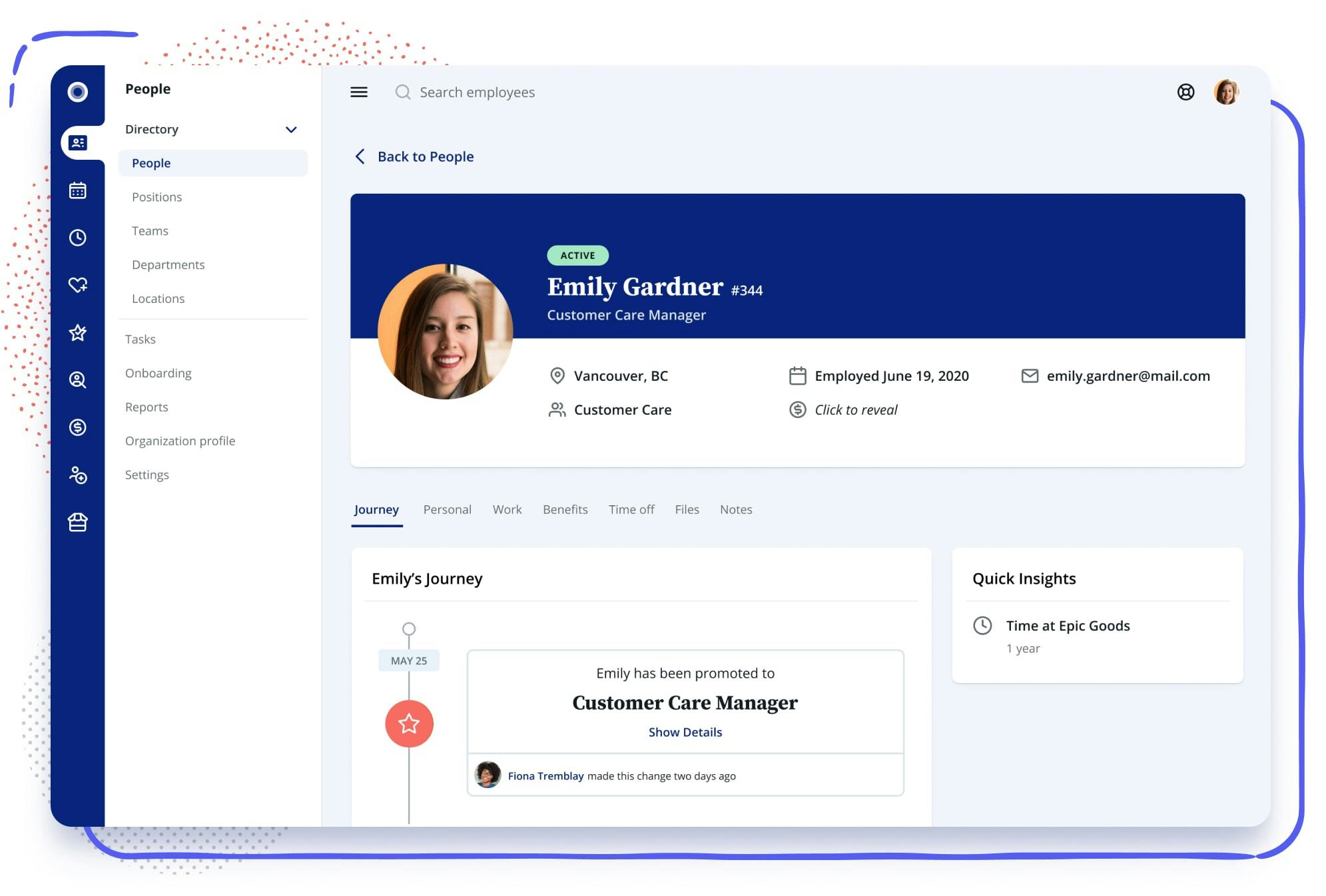Open the Time off tab
1326x896 pixels.
(x=631, y=509)
